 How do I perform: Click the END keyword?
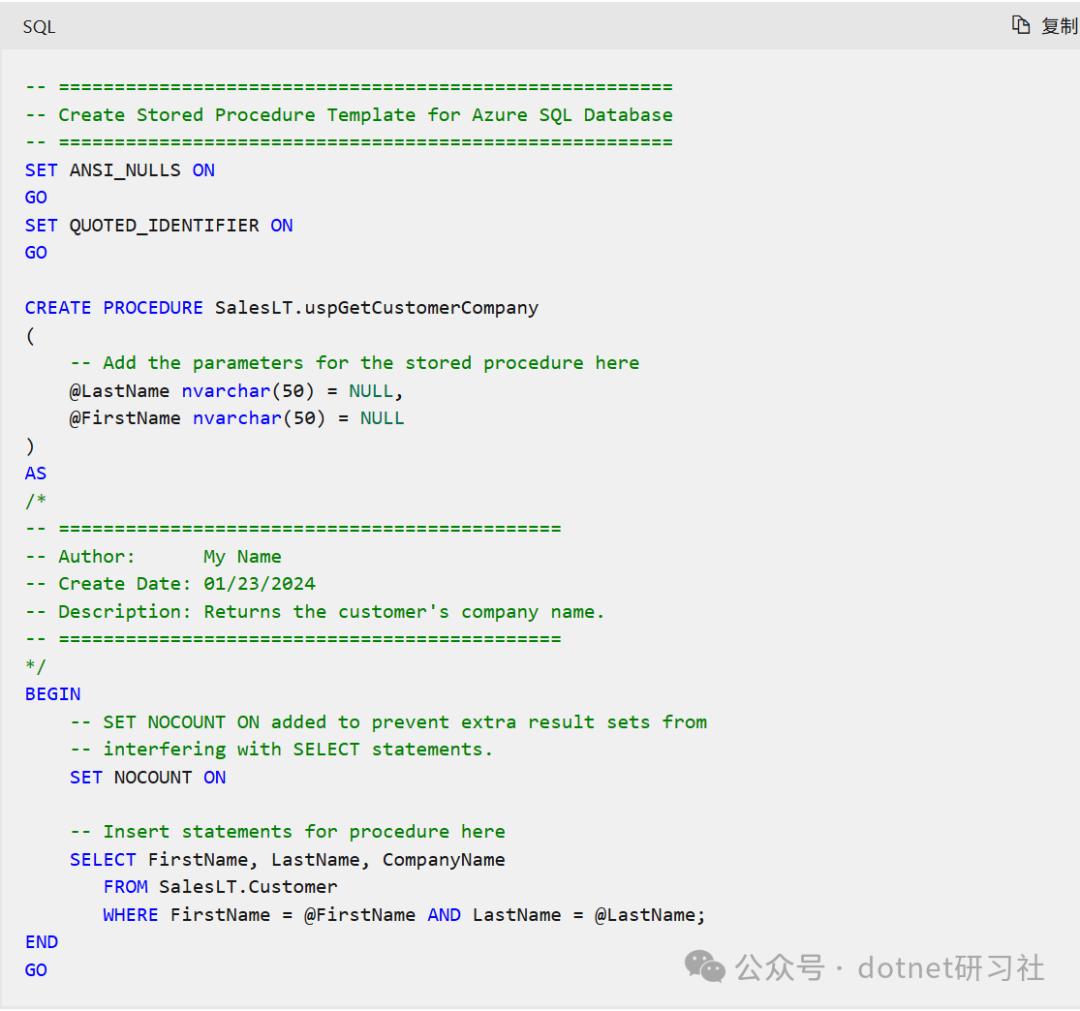click(42, 942)
